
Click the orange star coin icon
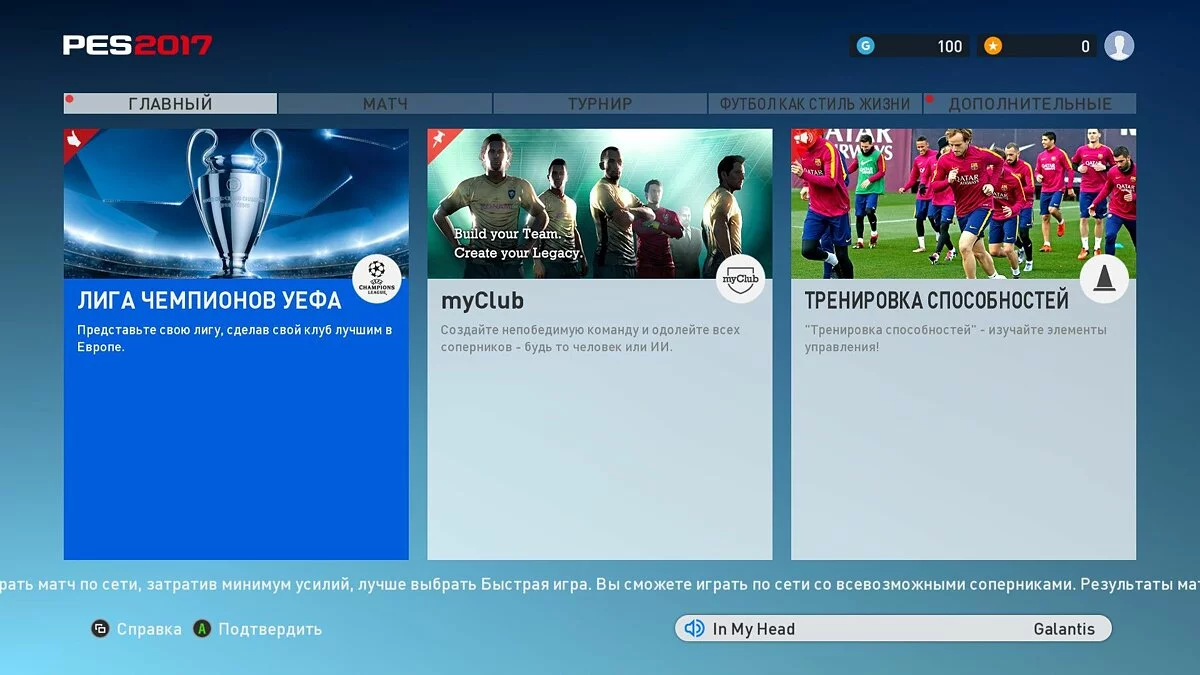click(992, 46)
